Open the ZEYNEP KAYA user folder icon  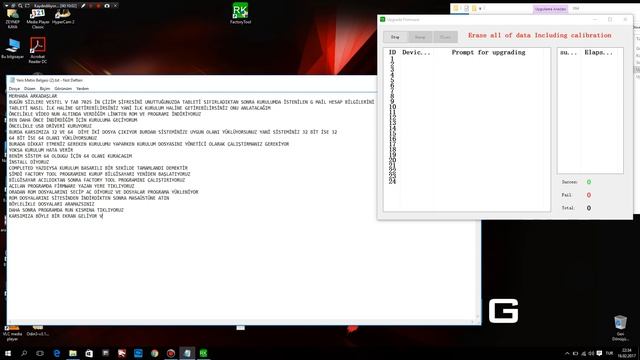click(13, 18)
